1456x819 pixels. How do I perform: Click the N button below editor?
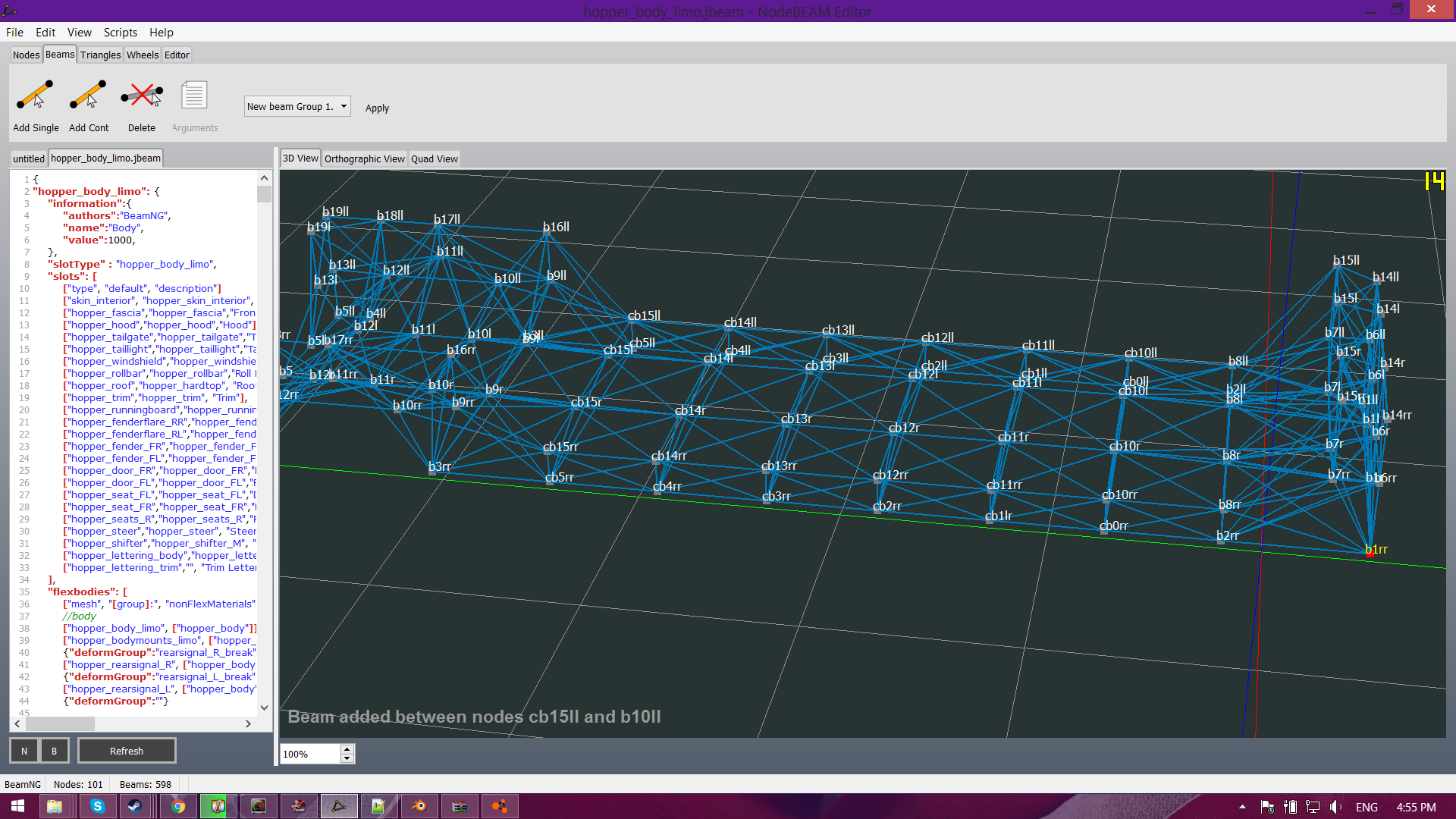(x=24, y=751)
